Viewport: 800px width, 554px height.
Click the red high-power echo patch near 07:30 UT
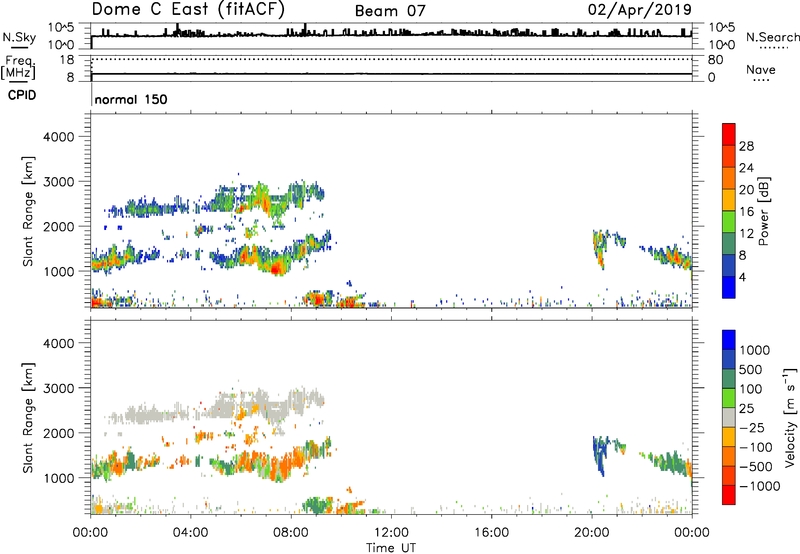pyautogui.click(x=278, y=267)
